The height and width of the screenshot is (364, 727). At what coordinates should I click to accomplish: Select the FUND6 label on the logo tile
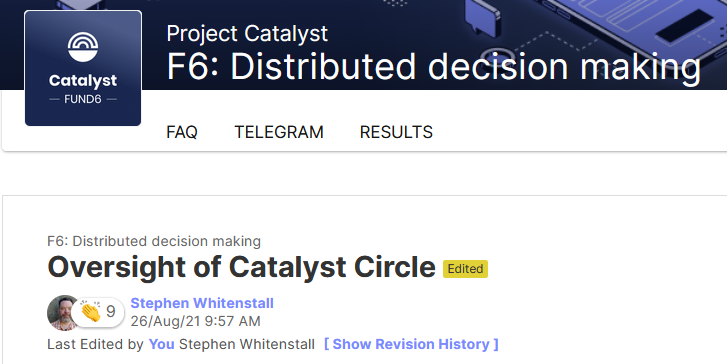tap(83, 99)
